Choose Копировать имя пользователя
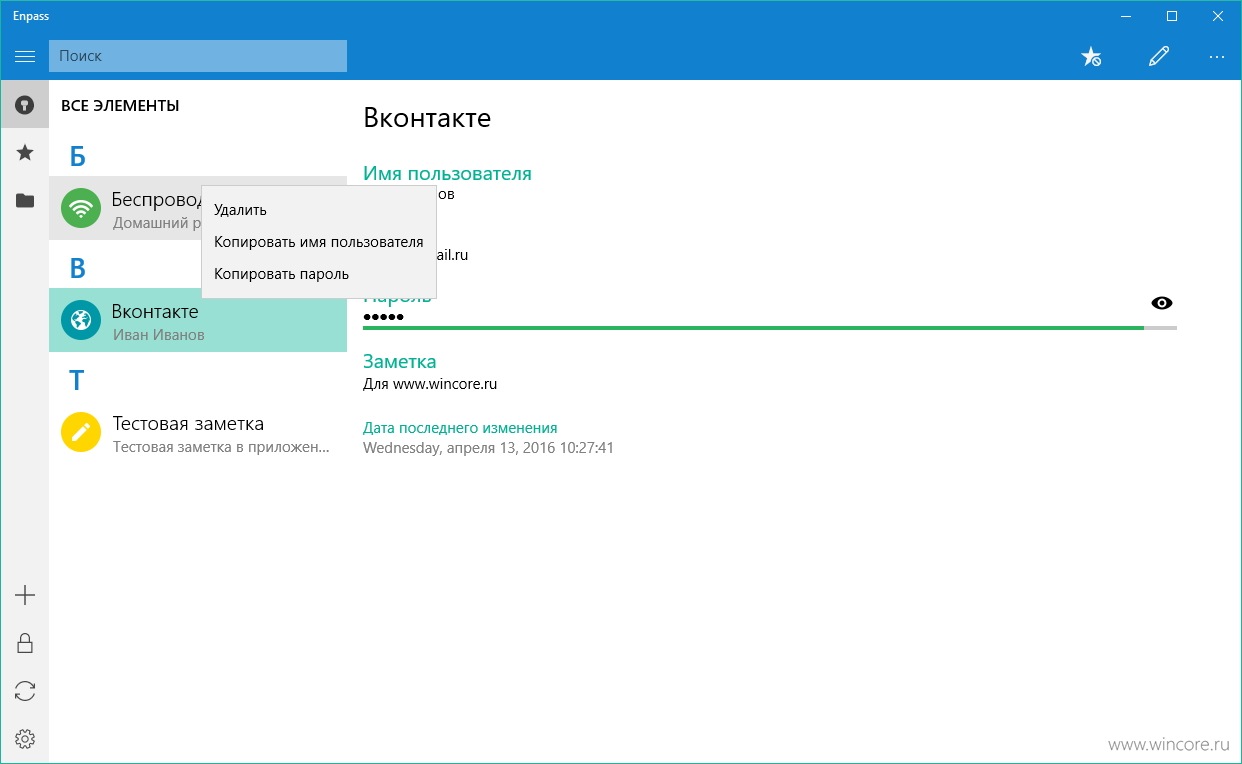1242x764 pixels. pos(318,242)
